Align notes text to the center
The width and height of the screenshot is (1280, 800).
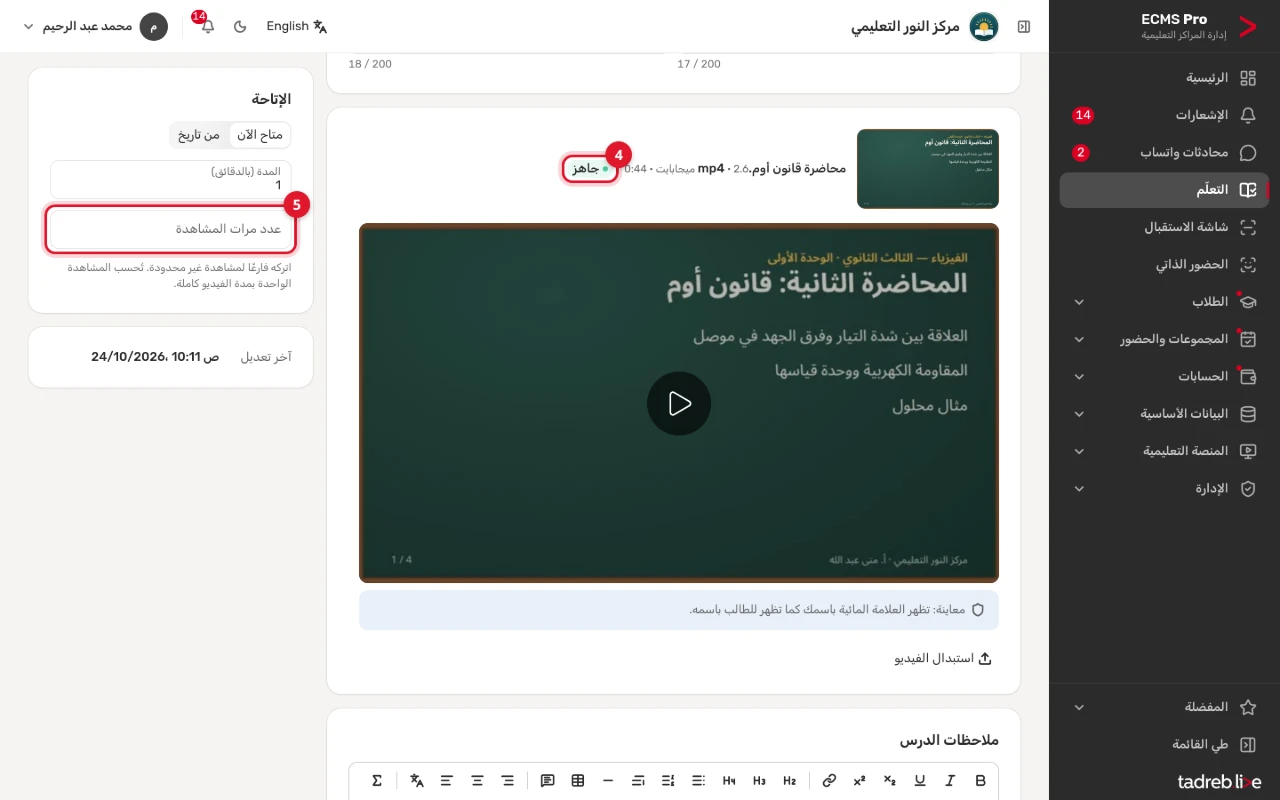(477, 780)
